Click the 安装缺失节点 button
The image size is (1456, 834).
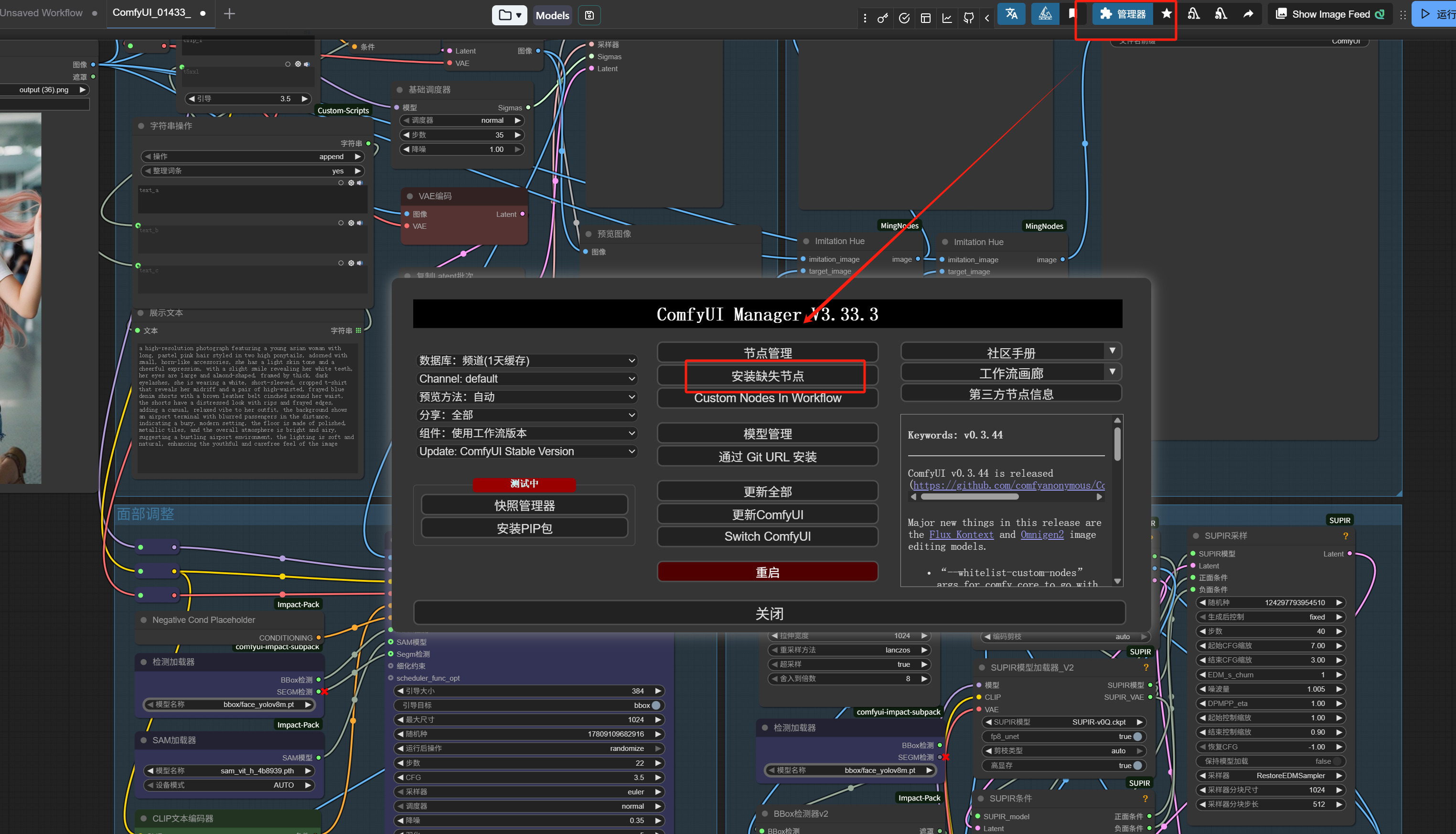point(768,376)
